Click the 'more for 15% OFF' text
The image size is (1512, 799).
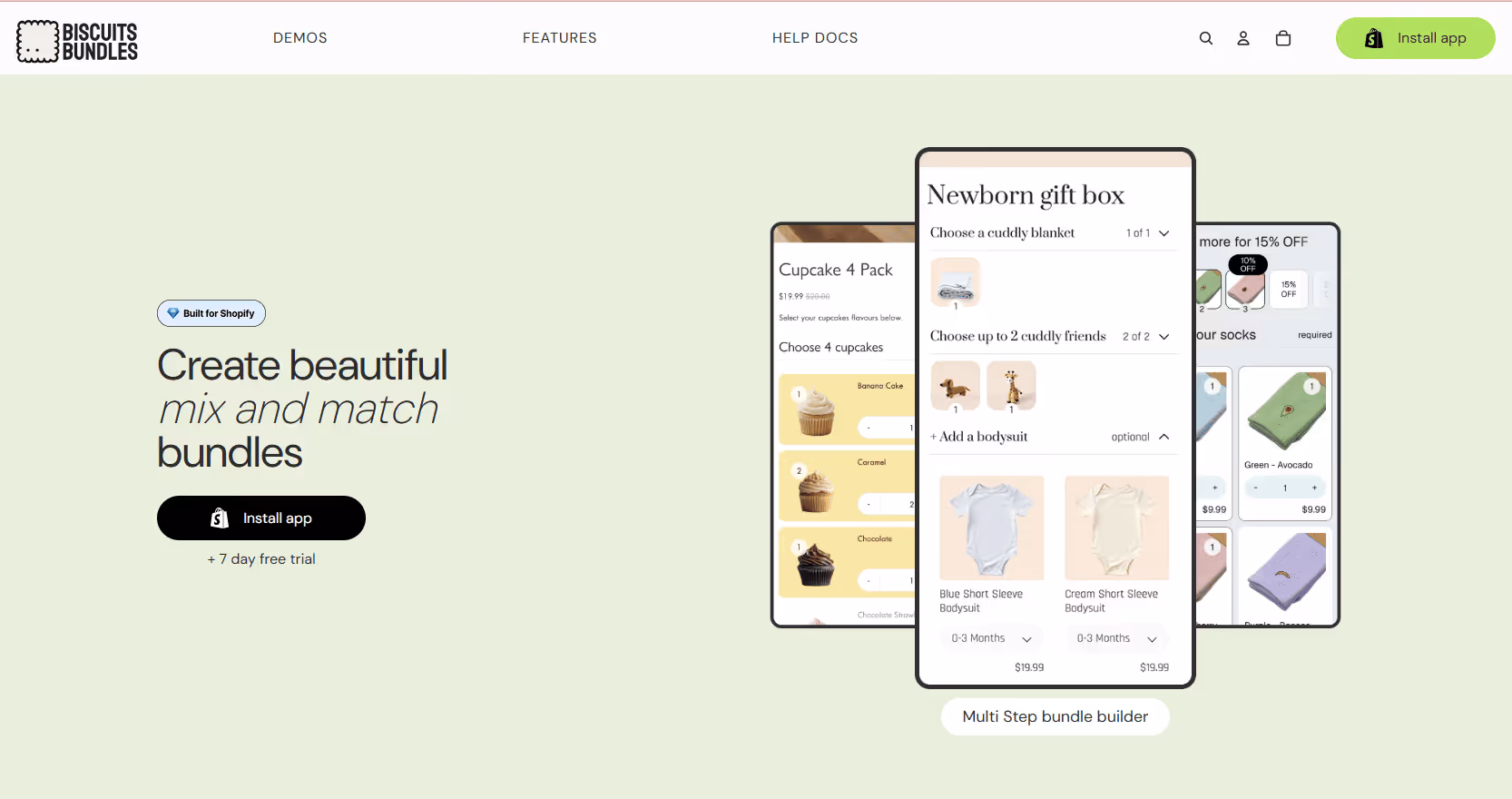click(1253, 242)
